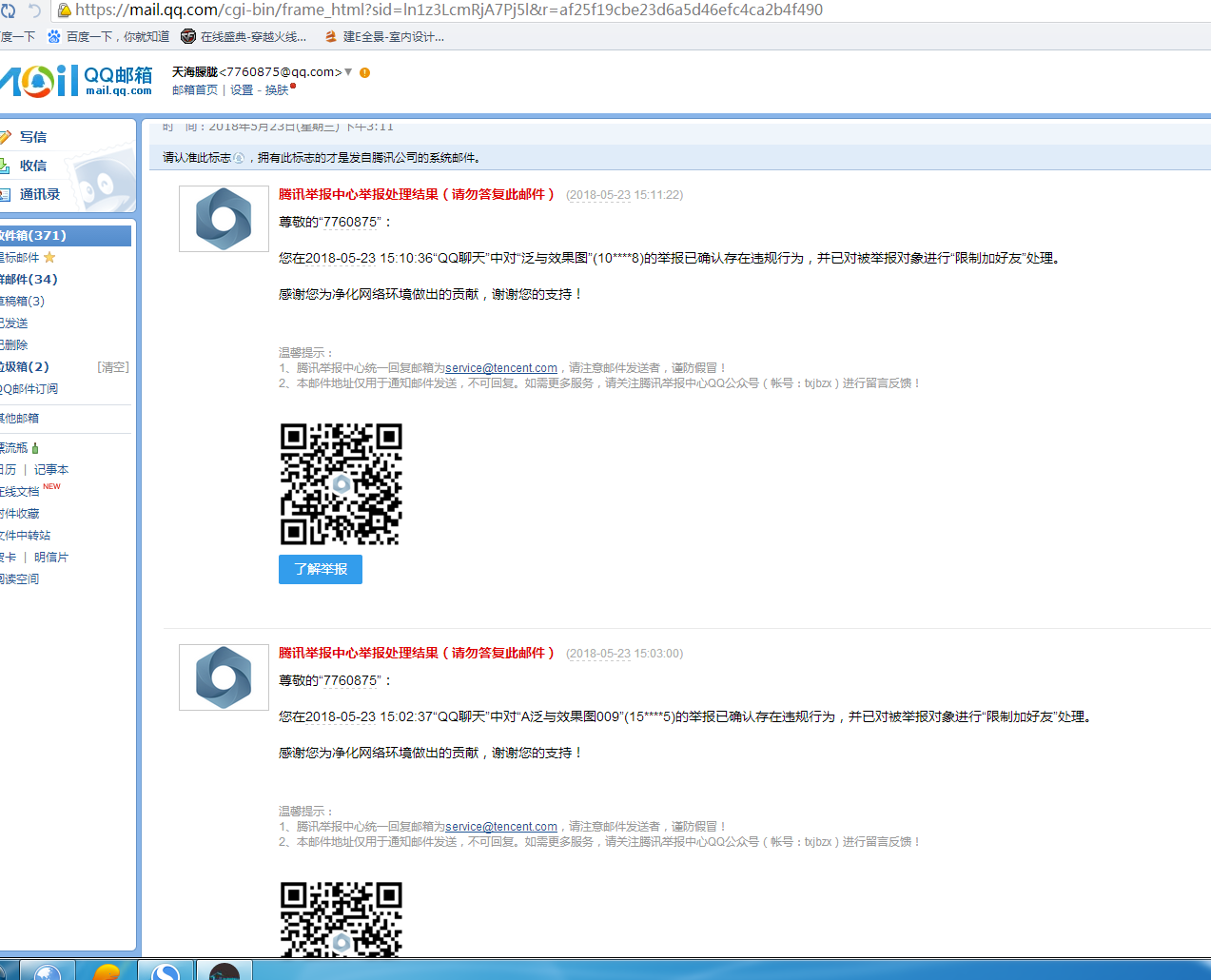Viewport: 1211px width, 980px height.
Task: Open 设置 settings link
Action: [242, 90]
